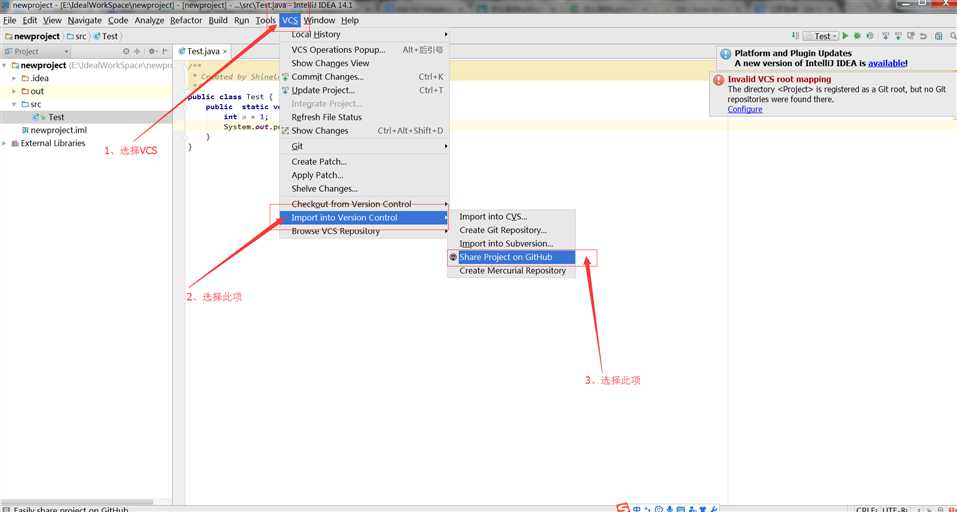Switch to the Test.java tab

pyautogui.click(x=203, y=52)
